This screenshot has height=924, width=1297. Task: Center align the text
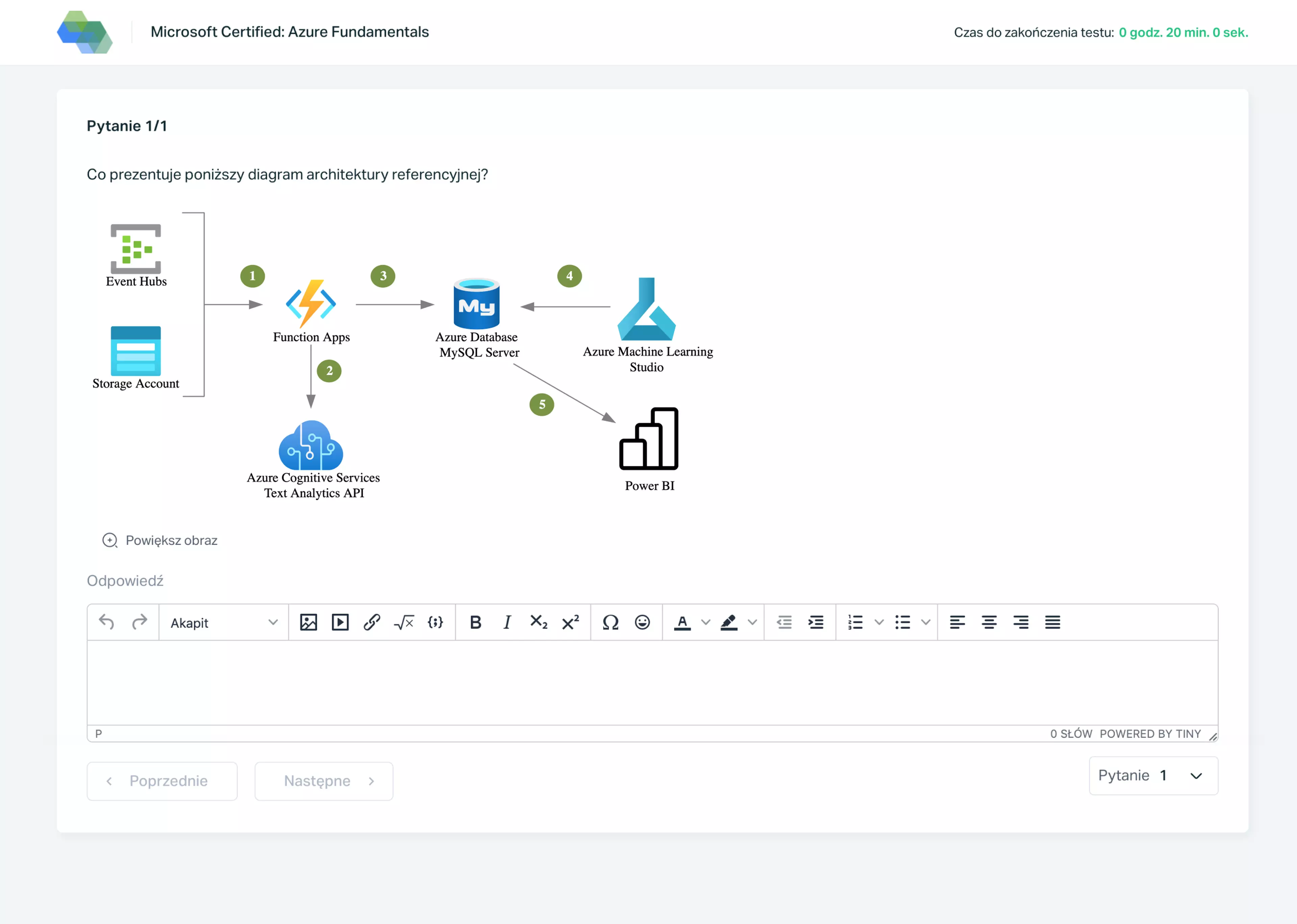[x=989, y=623]
